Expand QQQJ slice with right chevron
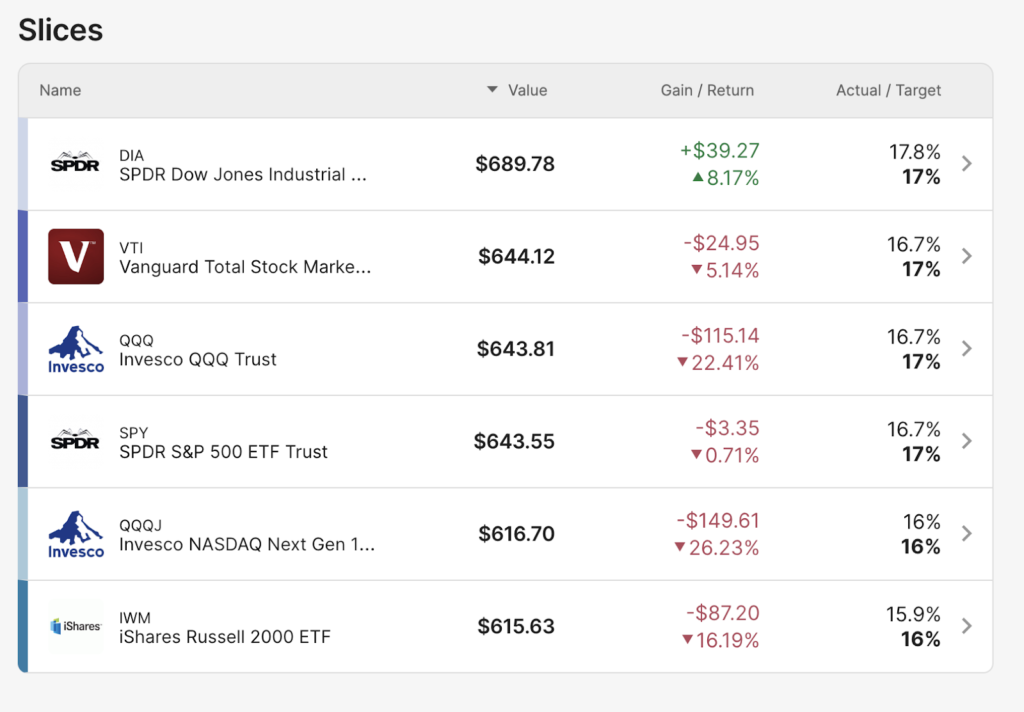This screenshot has width=1024, height=712. pos(966,534)
